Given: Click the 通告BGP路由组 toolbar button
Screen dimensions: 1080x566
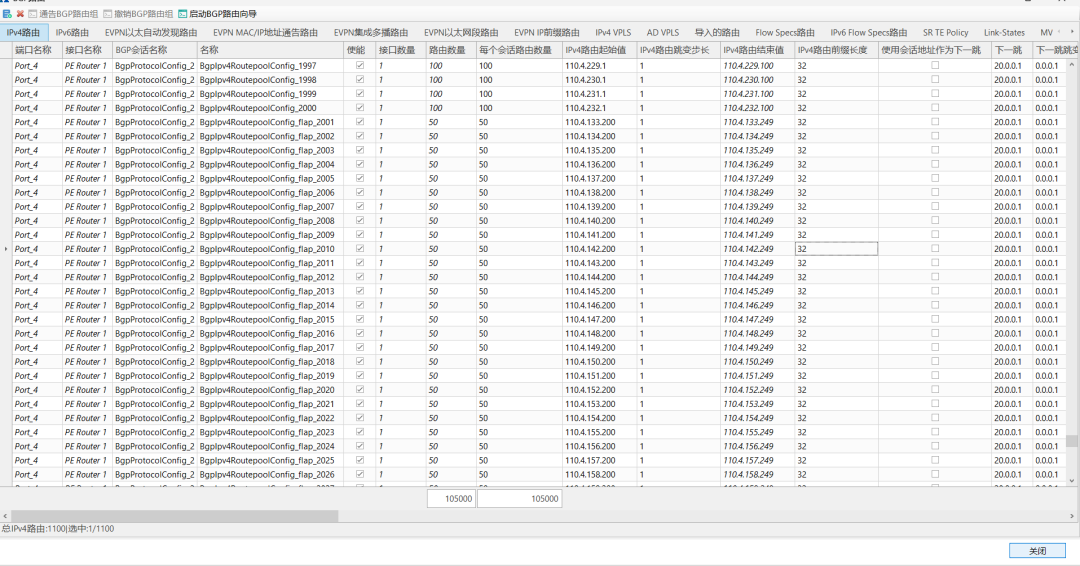Looking at the screenshot, I should pos(64,14).
